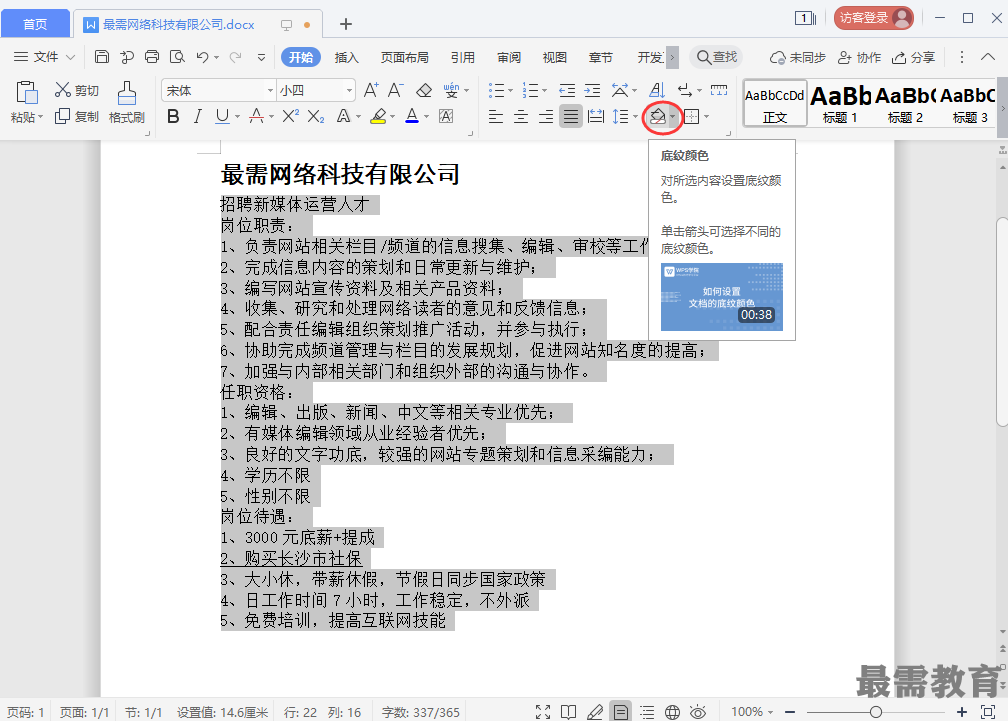Viewport: 1008px width, 721px height.
Task: Click the Paste clipboard icon
Action: point(26,93)
